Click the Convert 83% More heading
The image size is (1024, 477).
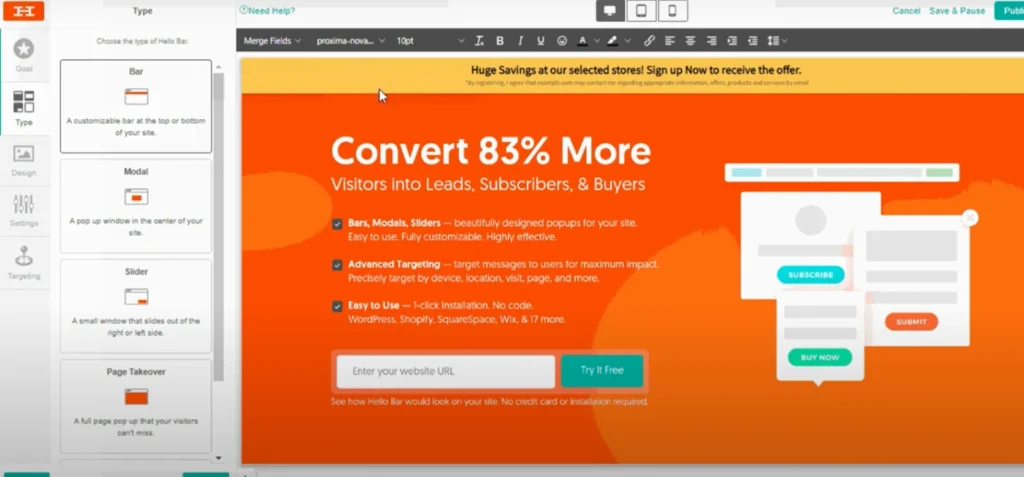click(491, 151)
